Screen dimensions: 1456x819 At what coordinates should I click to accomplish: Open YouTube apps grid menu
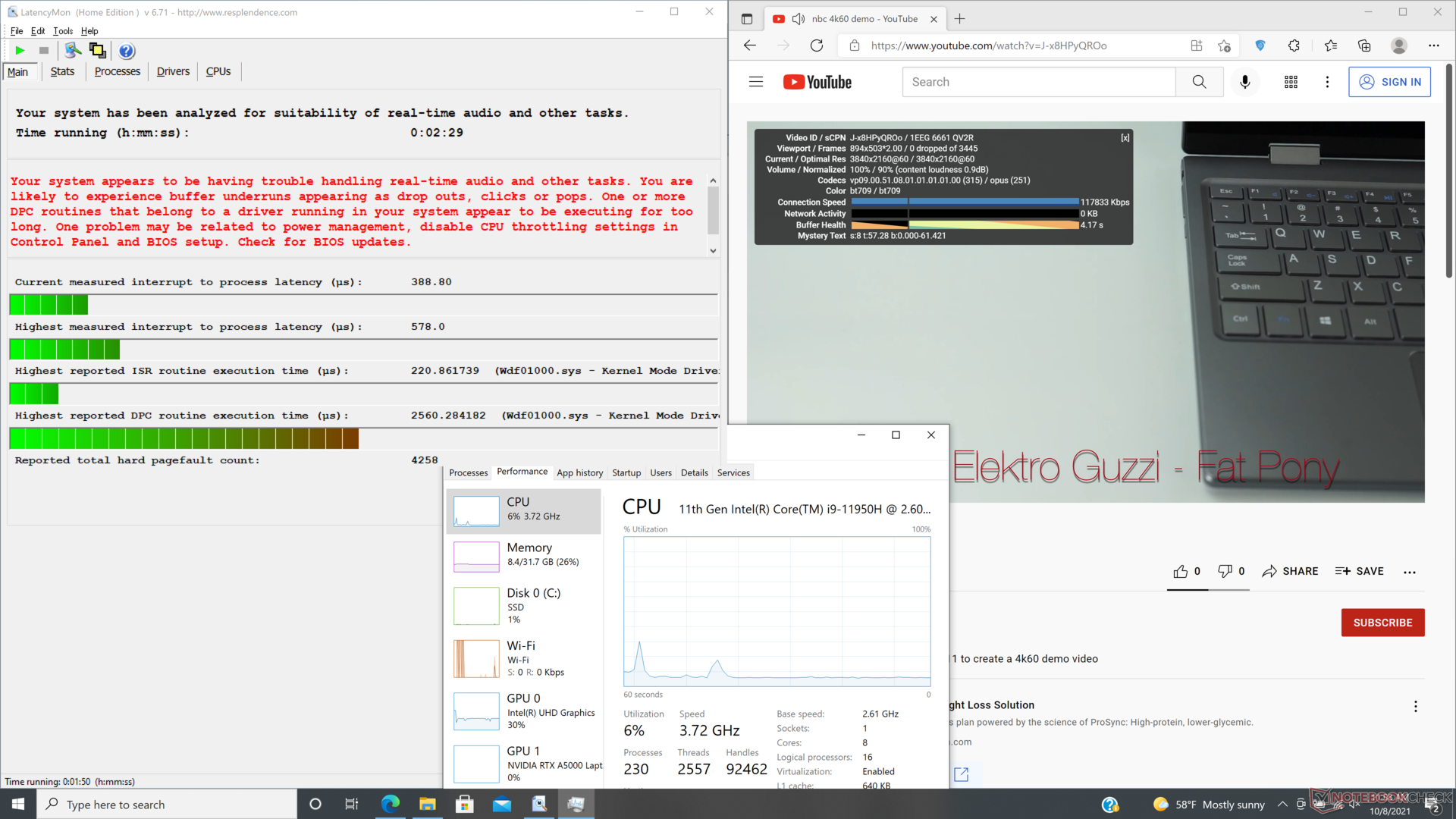pos(1291,82)
